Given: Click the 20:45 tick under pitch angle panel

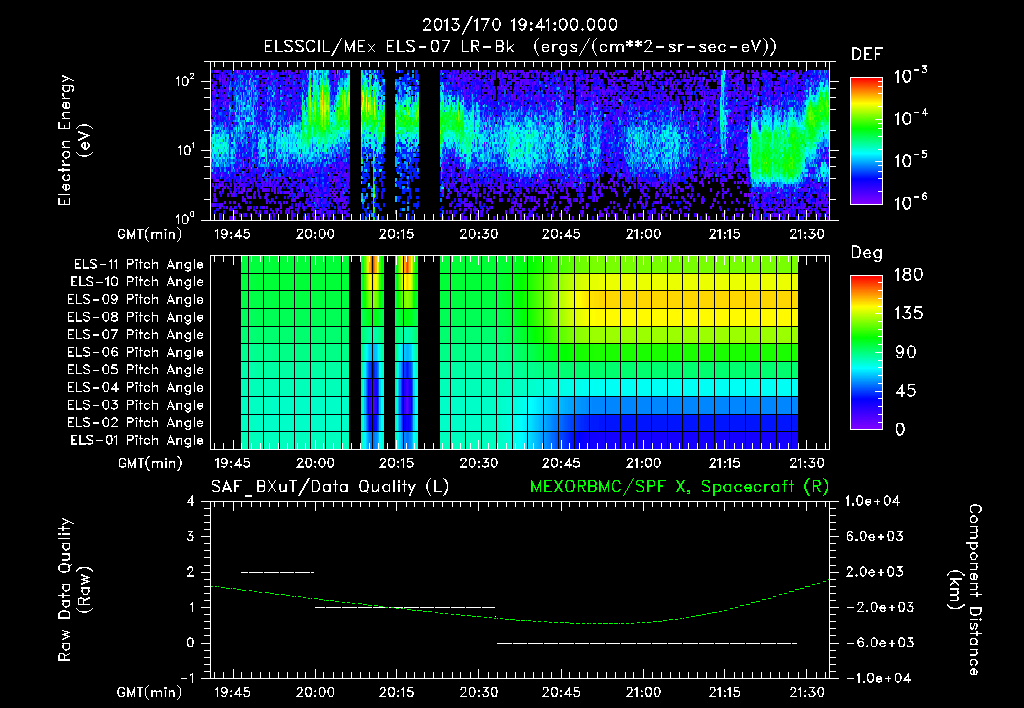Looking at the screenshot, I should coord(561,463).
